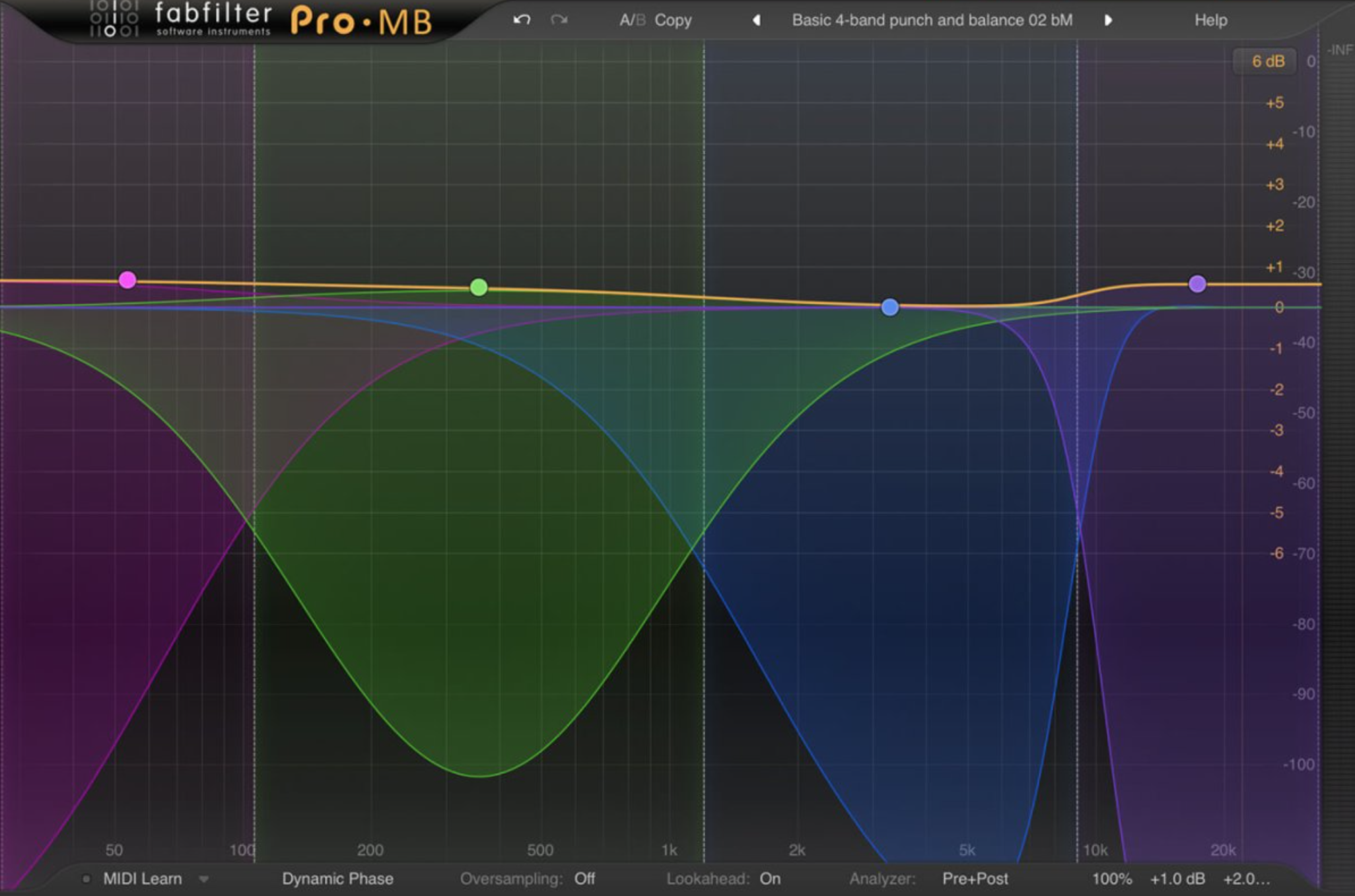Click the undo arrow icon

coord(522,20)
